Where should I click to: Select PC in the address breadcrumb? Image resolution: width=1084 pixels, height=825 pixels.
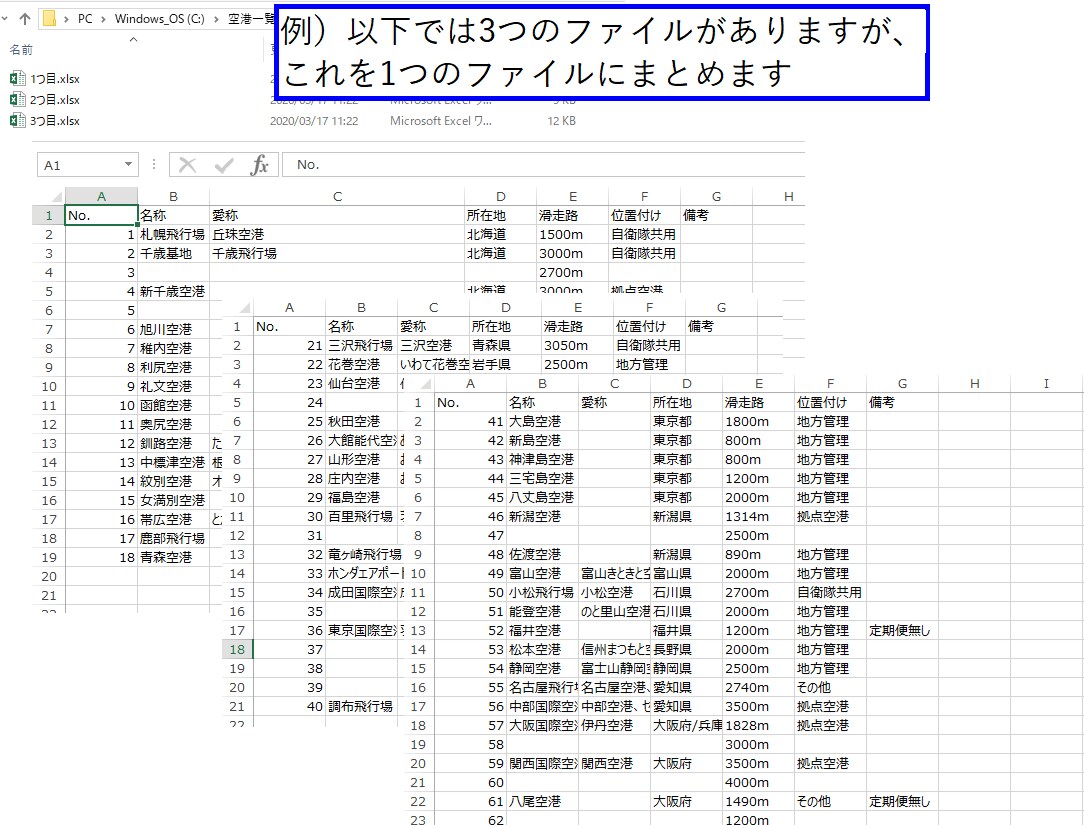[x=85, y=19]
